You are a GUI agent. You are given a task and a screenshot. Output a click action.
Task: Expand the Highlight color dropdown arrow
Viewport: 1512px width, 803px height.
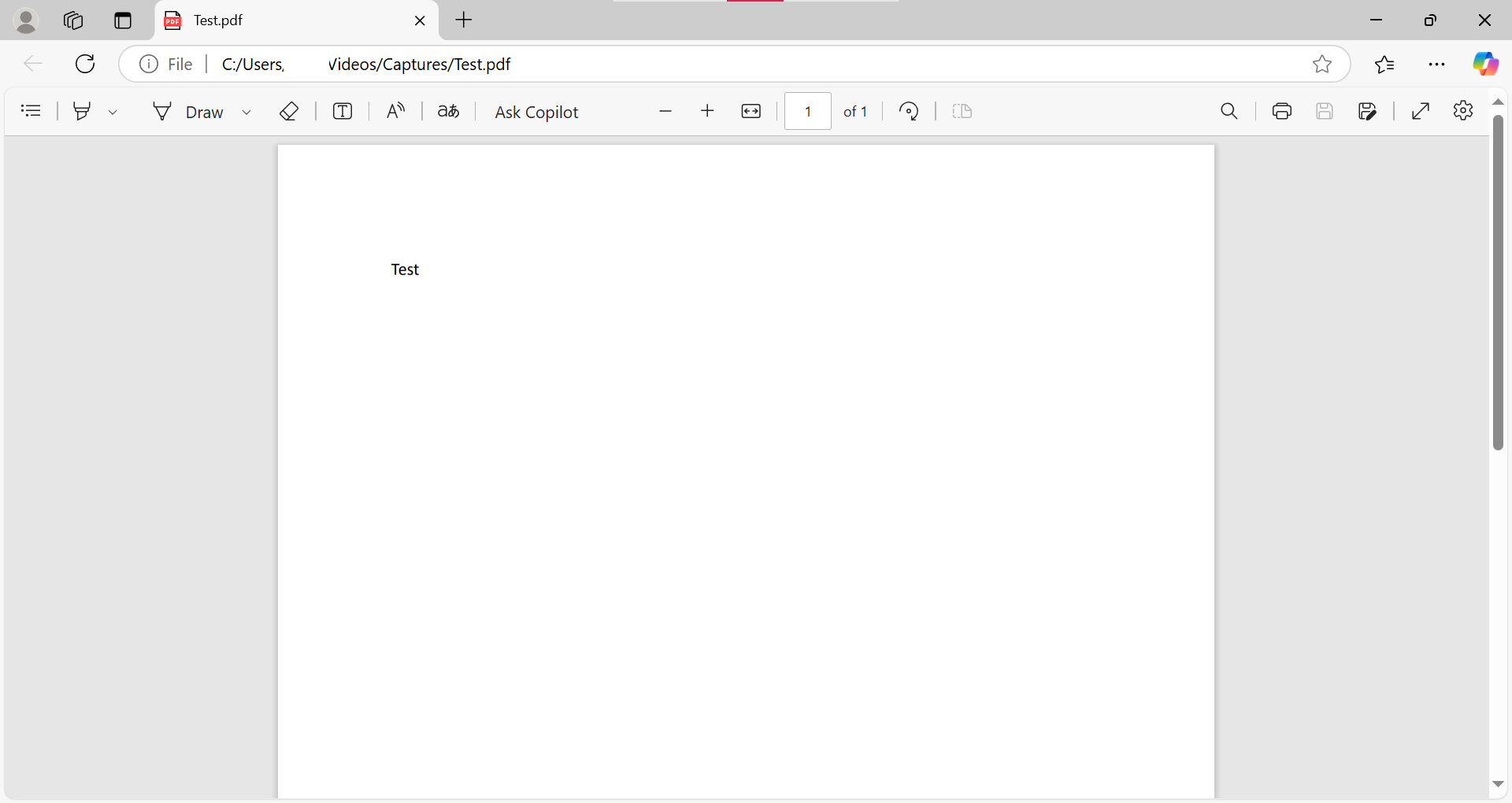coord(113,112)
